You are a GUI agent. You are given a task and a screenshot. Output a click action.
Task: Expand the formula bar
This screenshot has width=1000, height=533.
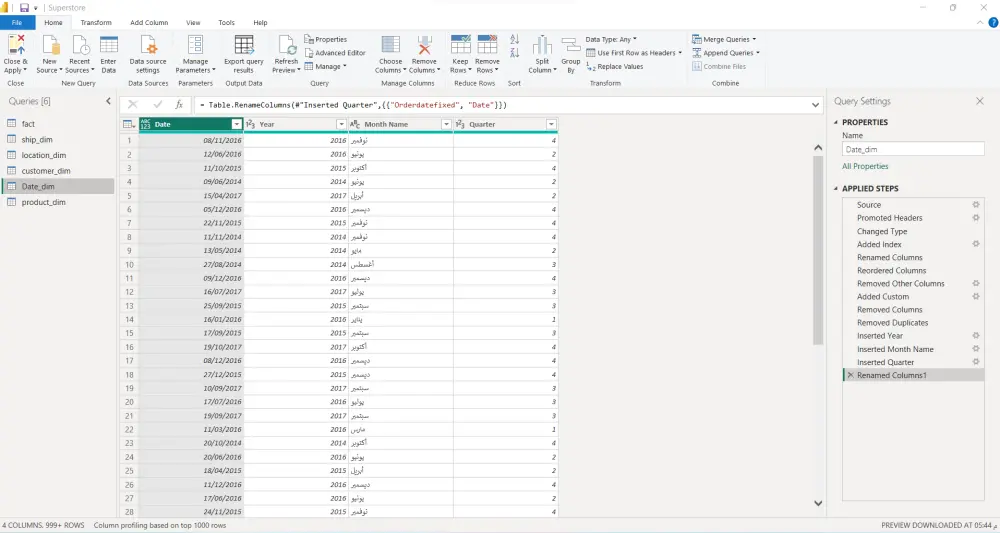click(x=815, y=105)
